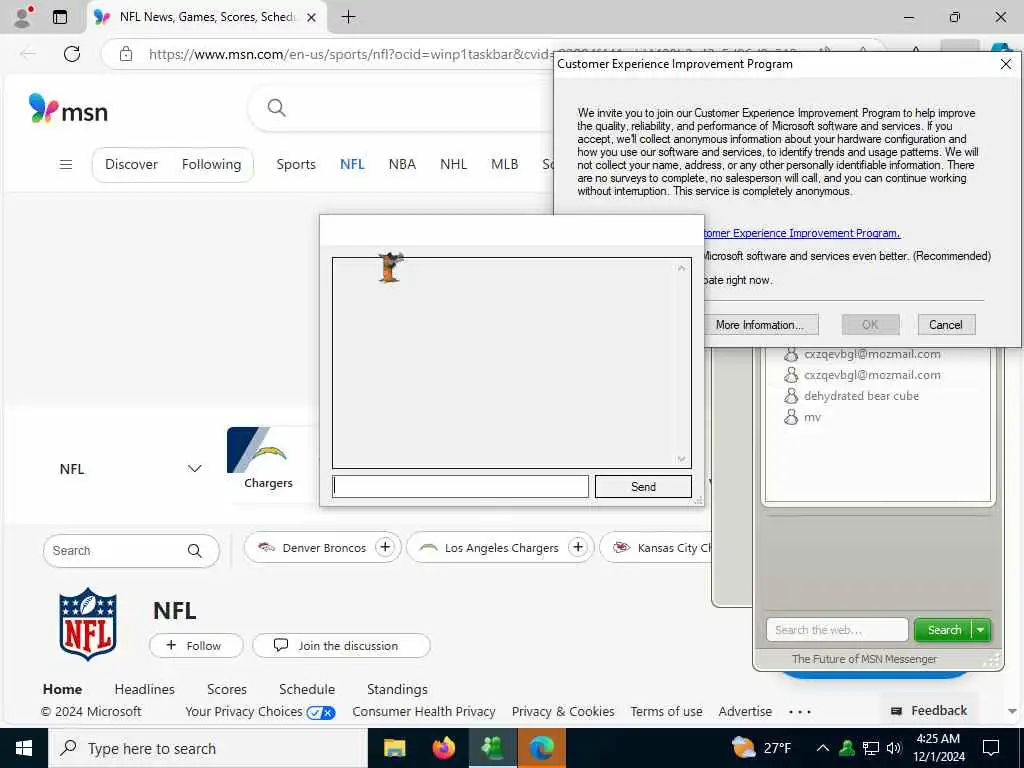
Task: Open Privacy & Cookies link
Action: [x=563, y=712]
